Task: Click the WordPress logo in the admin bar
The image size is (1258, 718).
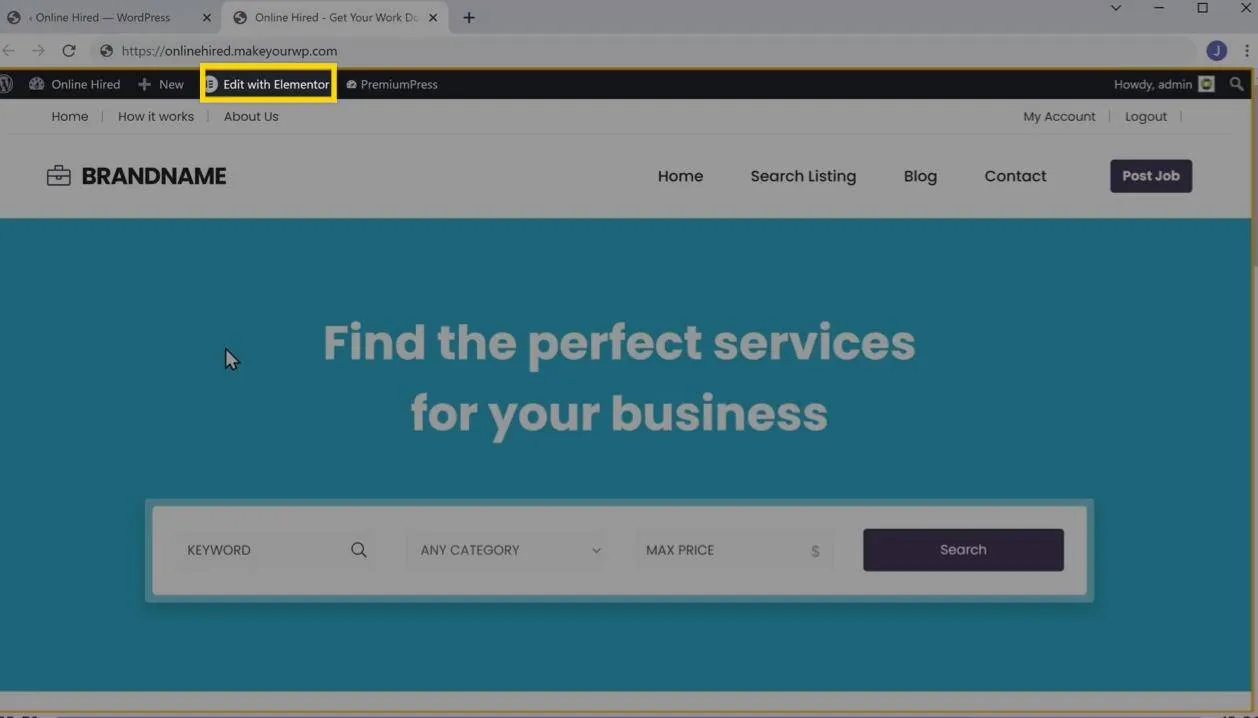Action: [x=7, y=84]
